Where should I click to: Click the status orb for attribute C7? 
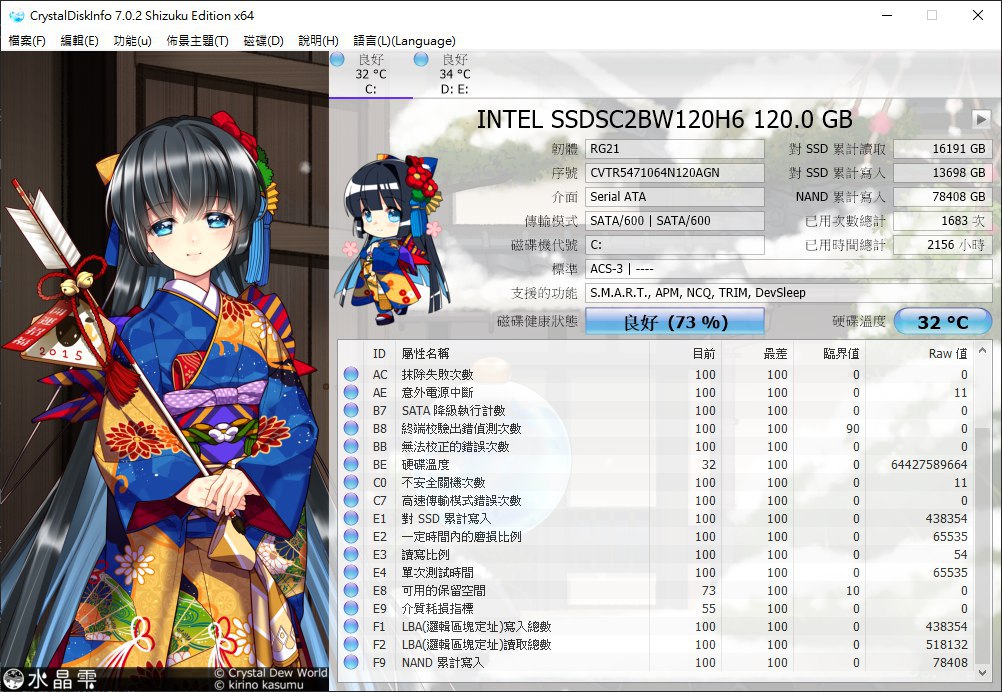(351, 500)
